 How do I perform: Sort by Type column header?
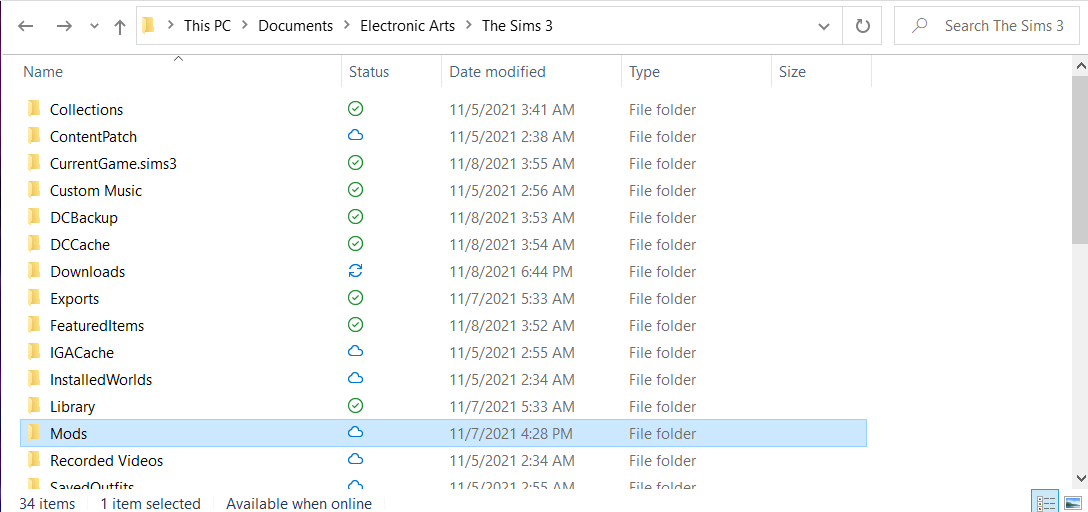point(645,71)
